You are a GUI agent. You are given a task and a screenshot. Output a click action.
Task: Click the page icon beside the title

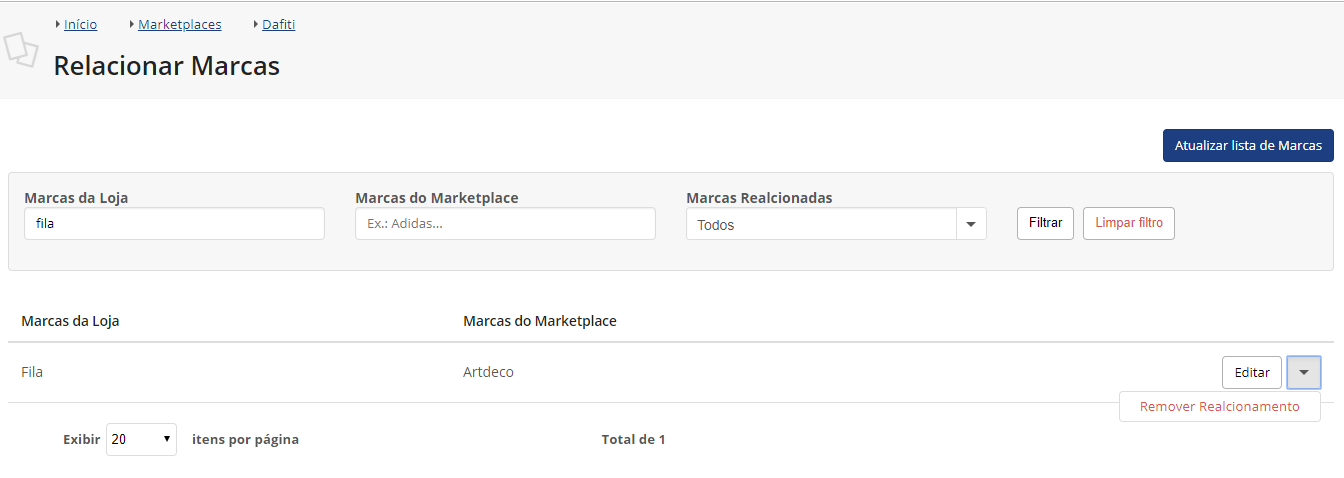pyautogui.click(x=21, y=49)
